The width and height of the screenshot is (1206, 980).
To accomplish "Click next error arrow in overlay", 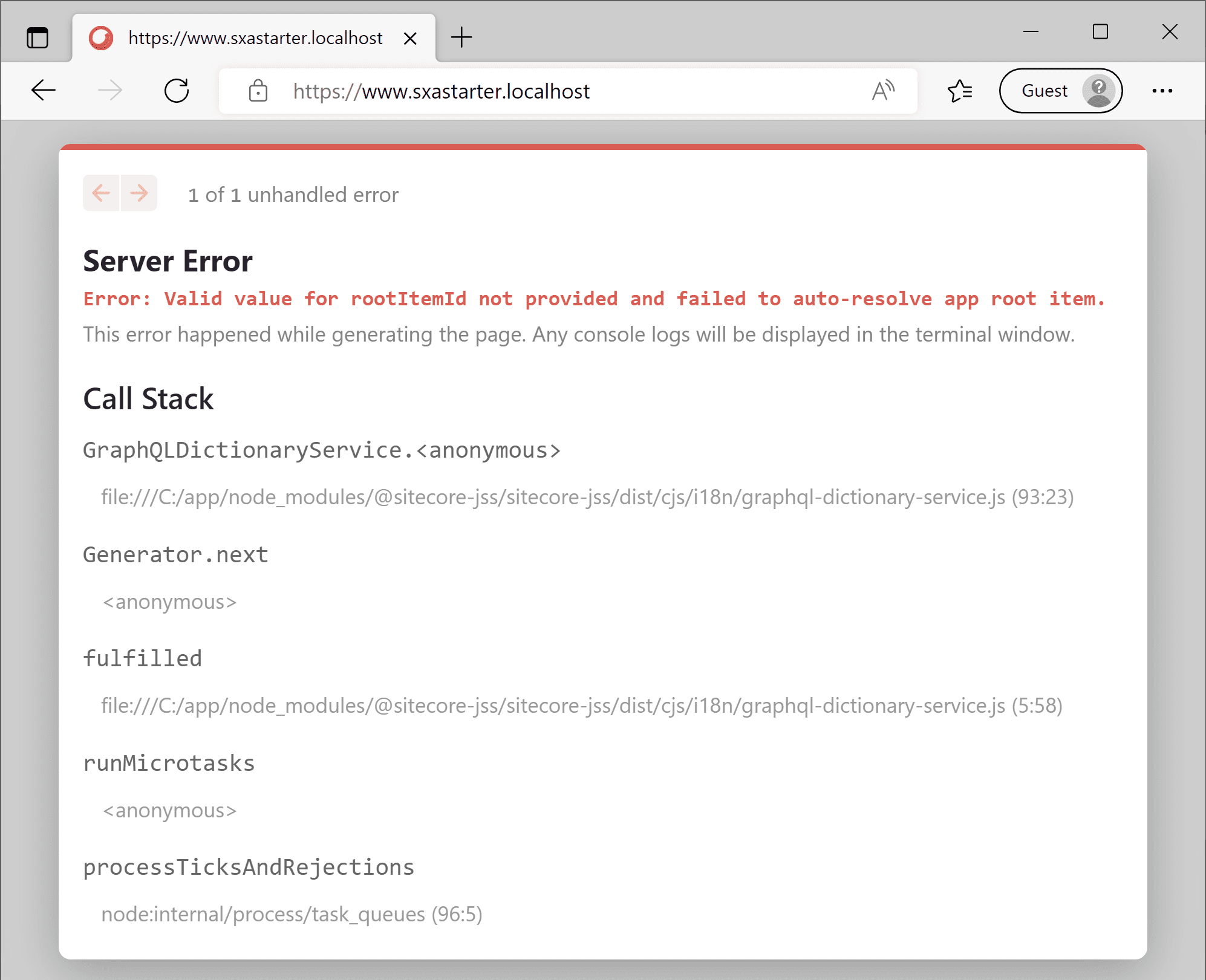I will (139, 193).
